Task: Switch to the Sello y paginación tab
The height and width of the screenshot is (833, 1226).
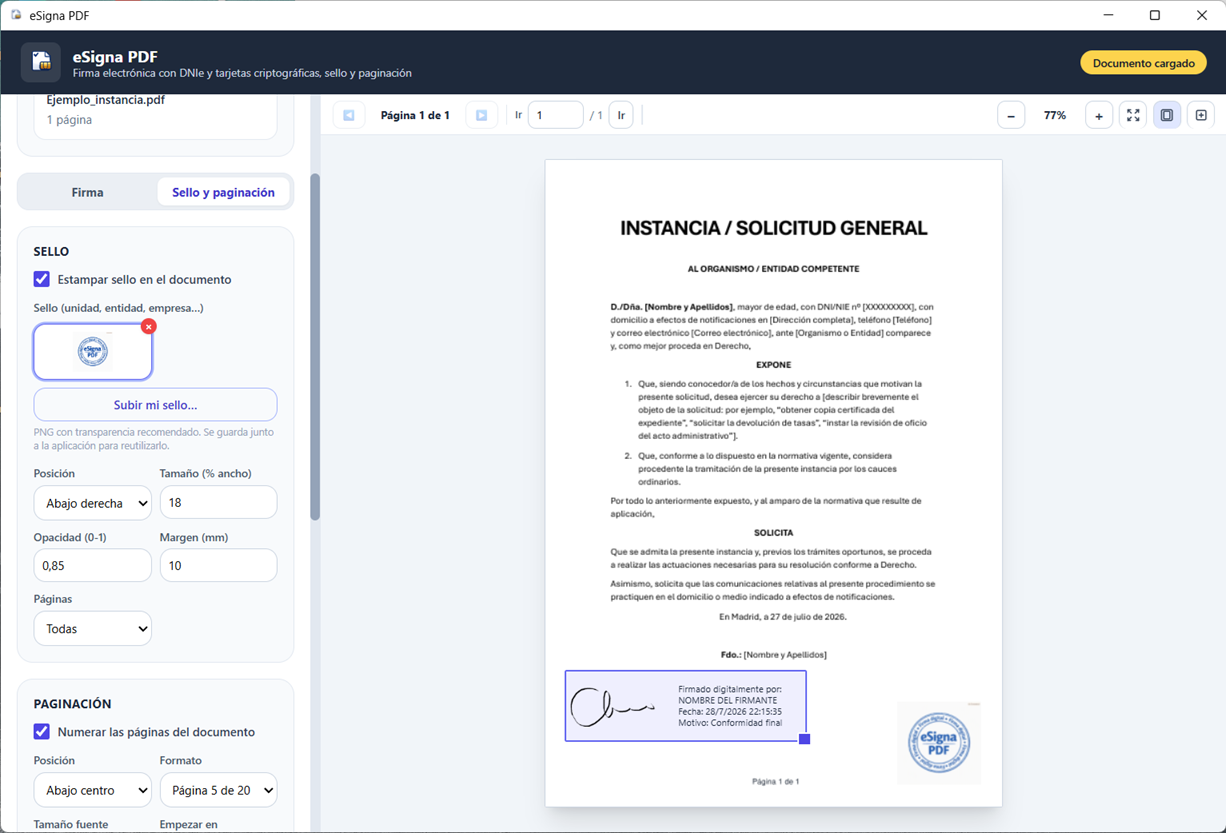Action: pyautogui.click(x=223, y=192)
